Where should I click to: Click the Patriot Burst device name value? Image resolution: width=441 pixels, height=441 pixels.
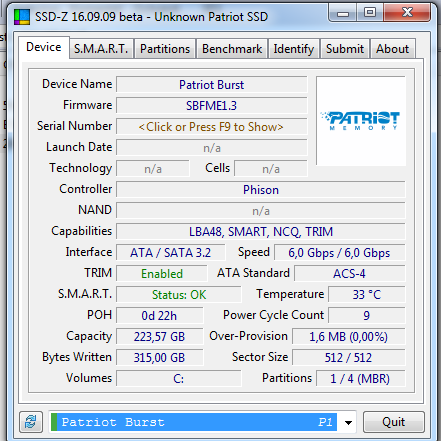(x=211, y=85)
